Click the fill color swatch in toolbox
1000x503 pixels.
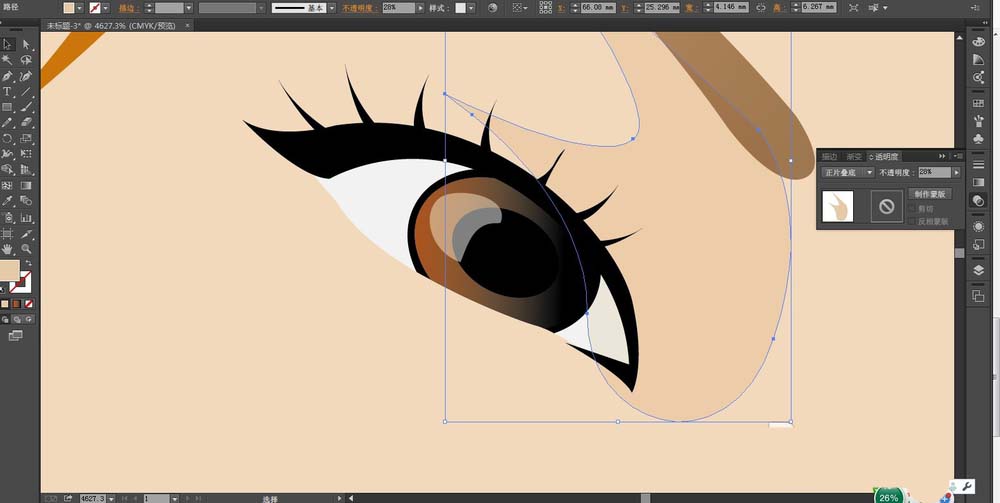[10, 270]
